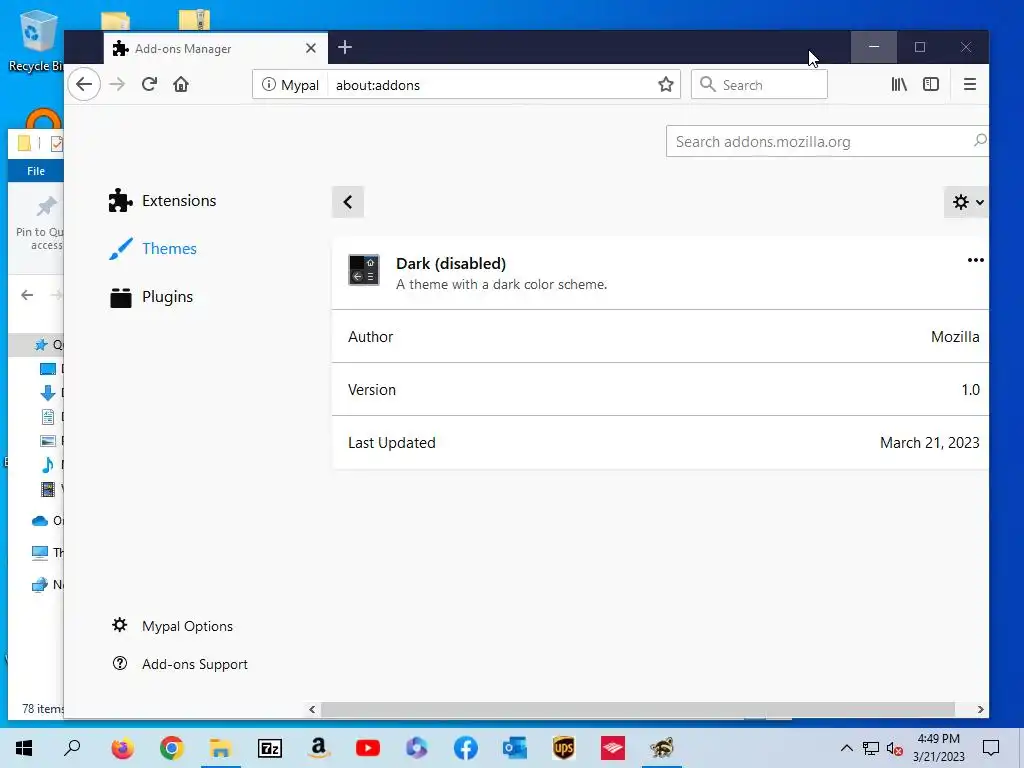Select the Downloads arrow in Explorer
Screen dimensions: 1024x768
point(48,392)
